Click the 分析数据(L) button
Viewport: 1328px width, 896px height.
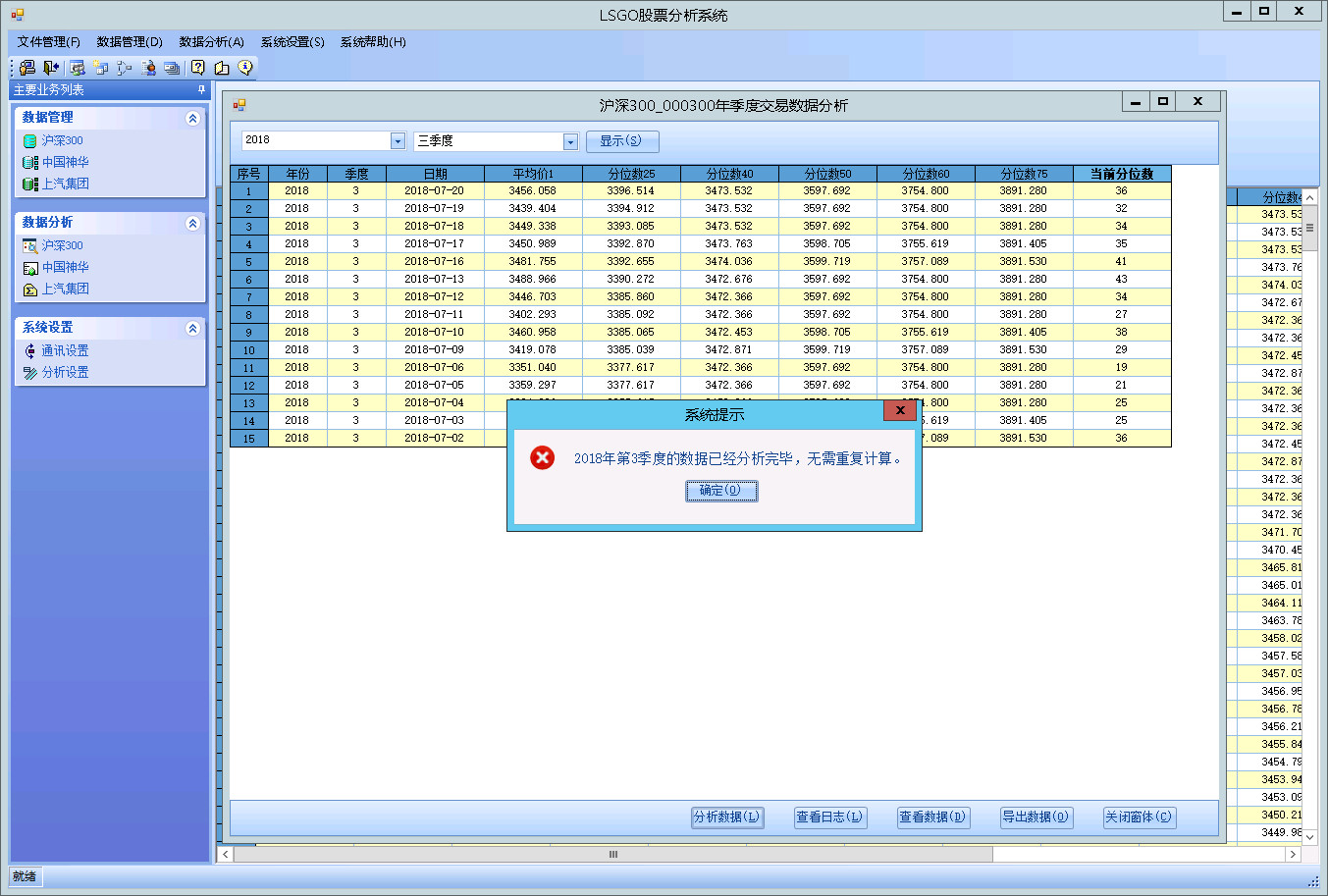[726, 817]
